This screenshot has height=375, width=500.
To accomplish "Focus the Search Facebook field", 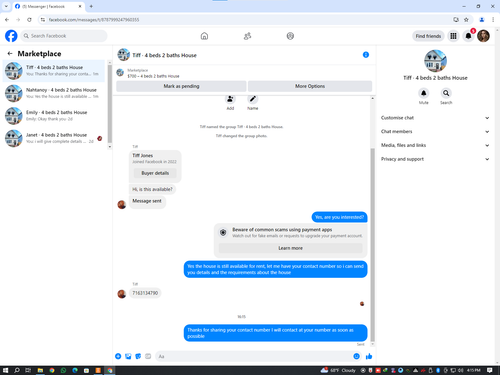I will [64, 36].
